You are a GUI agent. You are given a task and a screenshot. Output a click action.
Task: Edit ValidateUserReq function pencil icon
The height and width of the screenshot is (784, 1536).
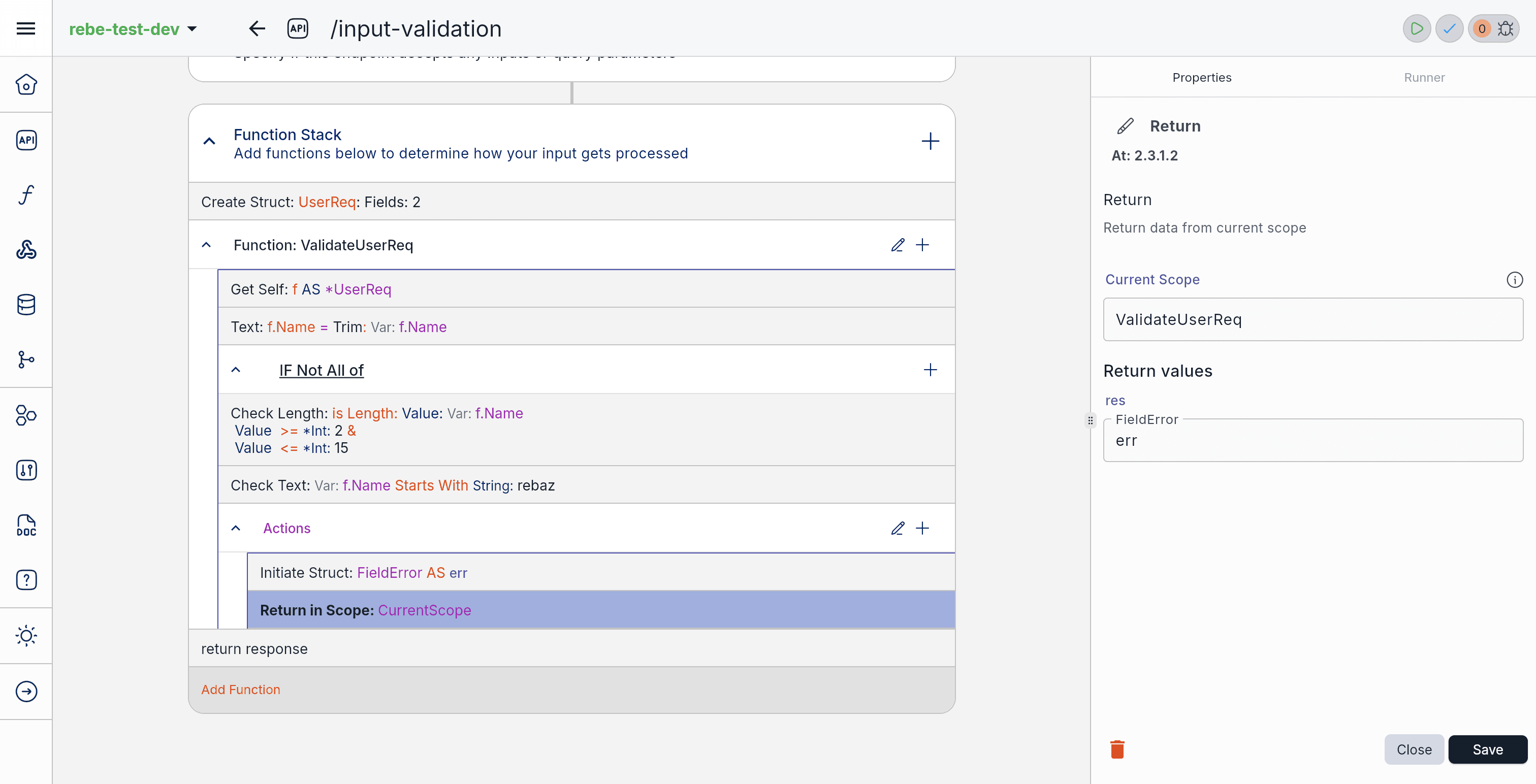(898, 245)
